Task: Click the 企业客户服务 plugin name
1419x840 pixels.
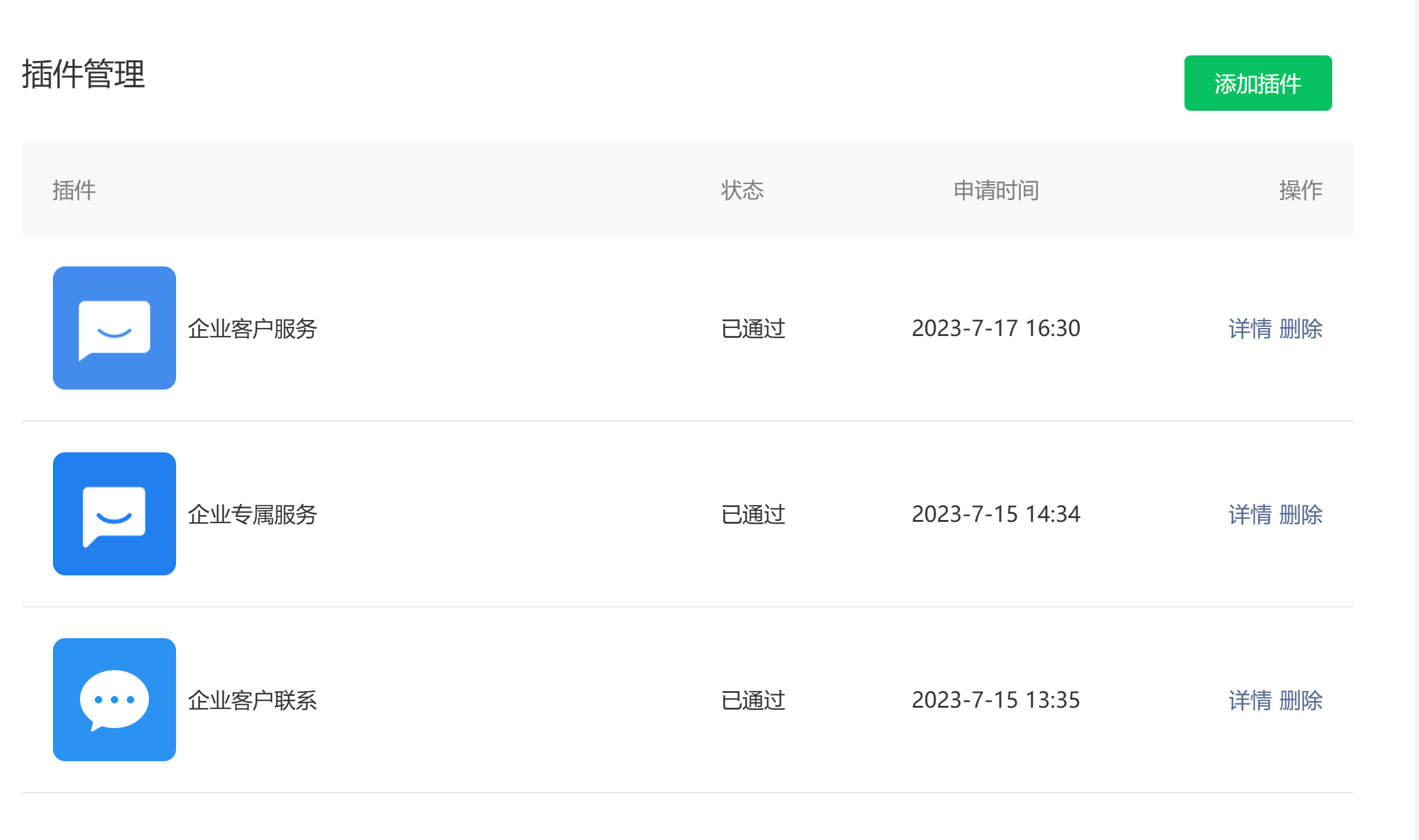Action: 252,329
